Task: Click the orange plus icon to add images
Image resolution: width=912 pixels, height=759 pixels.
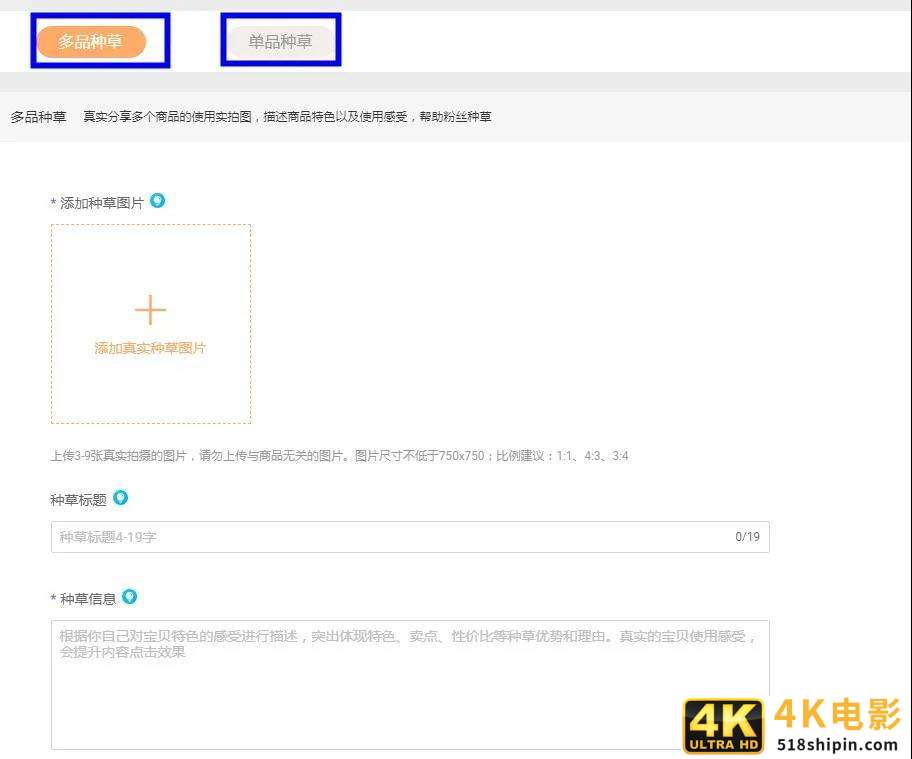Action: [x=150, y=309]
